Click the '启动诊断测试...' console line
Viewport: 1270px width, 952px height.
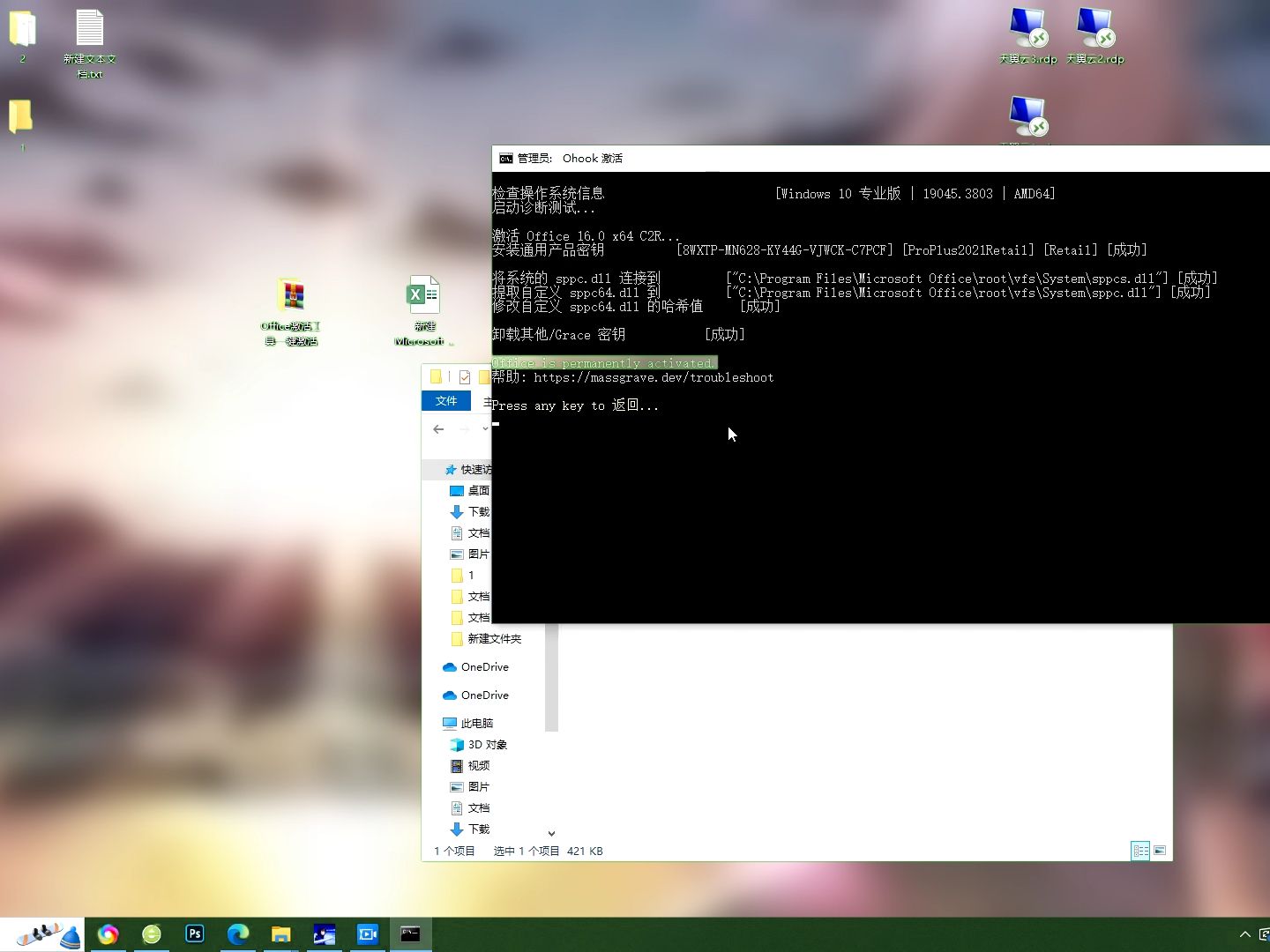(x=543, y=208)
